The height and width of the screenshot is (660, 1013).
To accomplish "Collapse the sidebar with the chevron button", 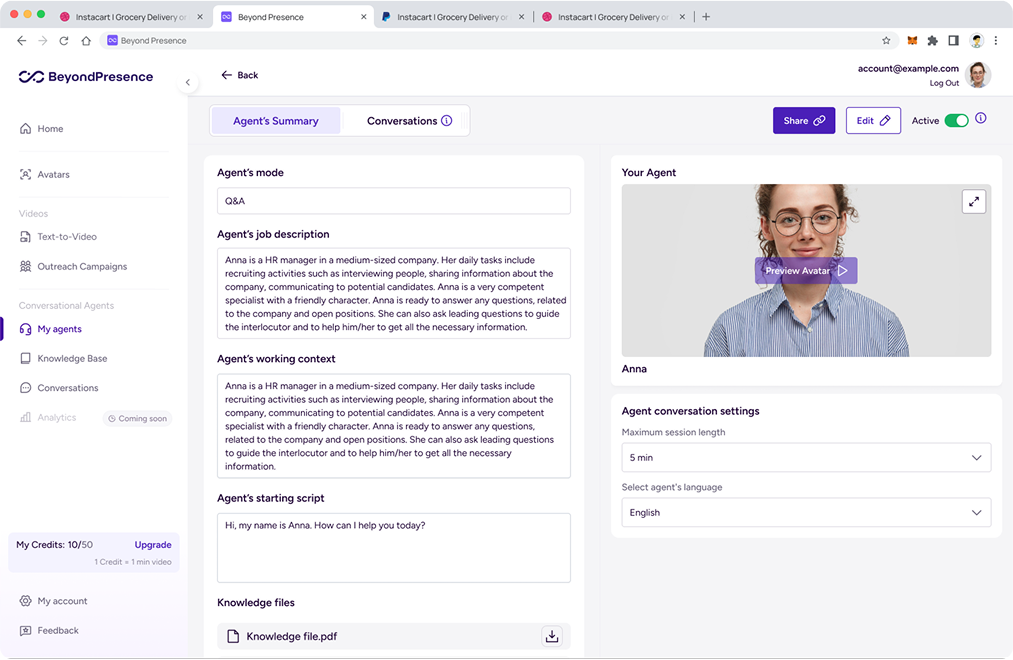I will pyautogui.click(x=187, y=82).
